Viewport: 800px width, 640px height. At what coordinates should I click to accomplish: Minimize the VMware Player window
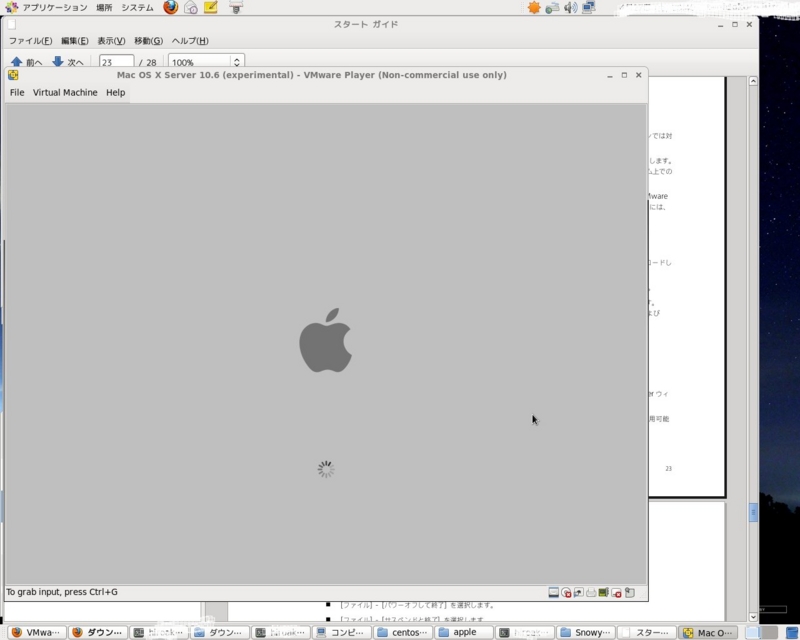coord(610,76)
